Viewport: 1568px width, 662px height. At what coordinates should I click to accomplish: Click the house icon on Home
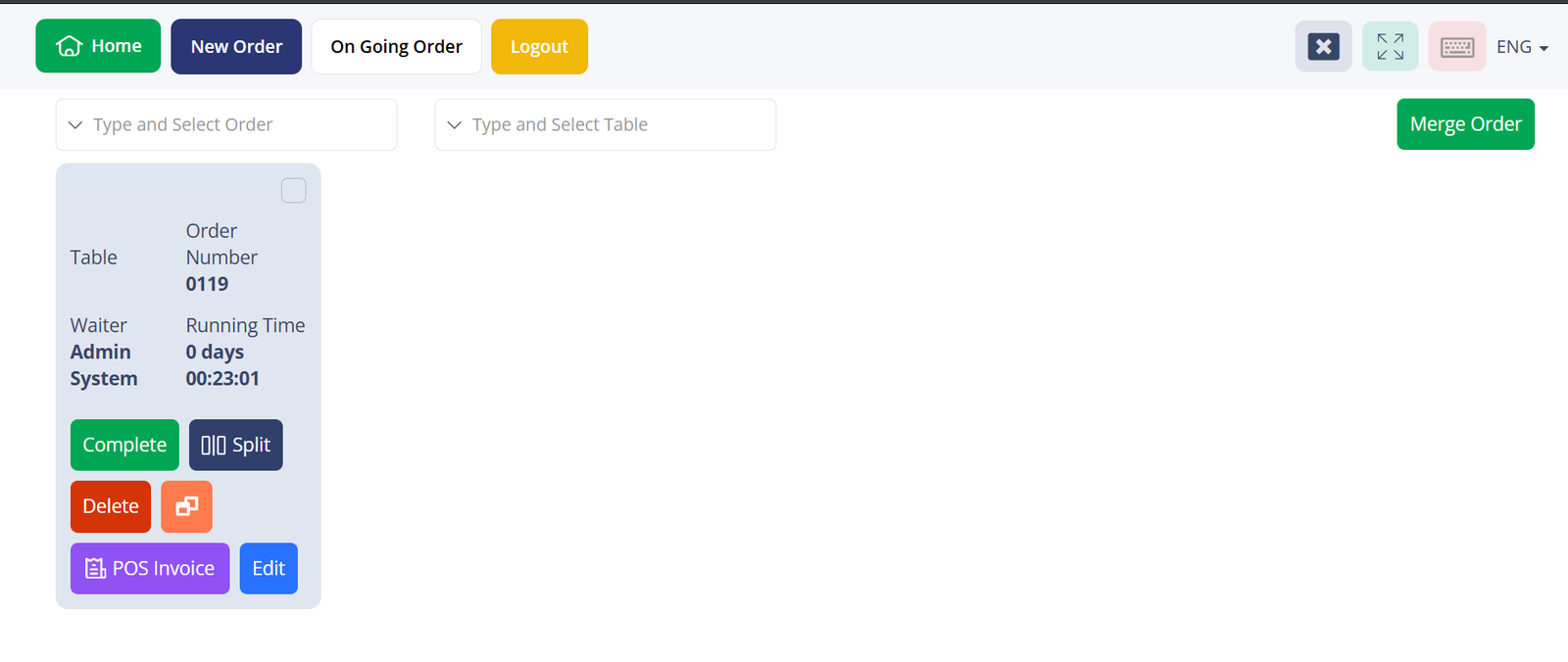pyautogui.click(x=69, y=46)
